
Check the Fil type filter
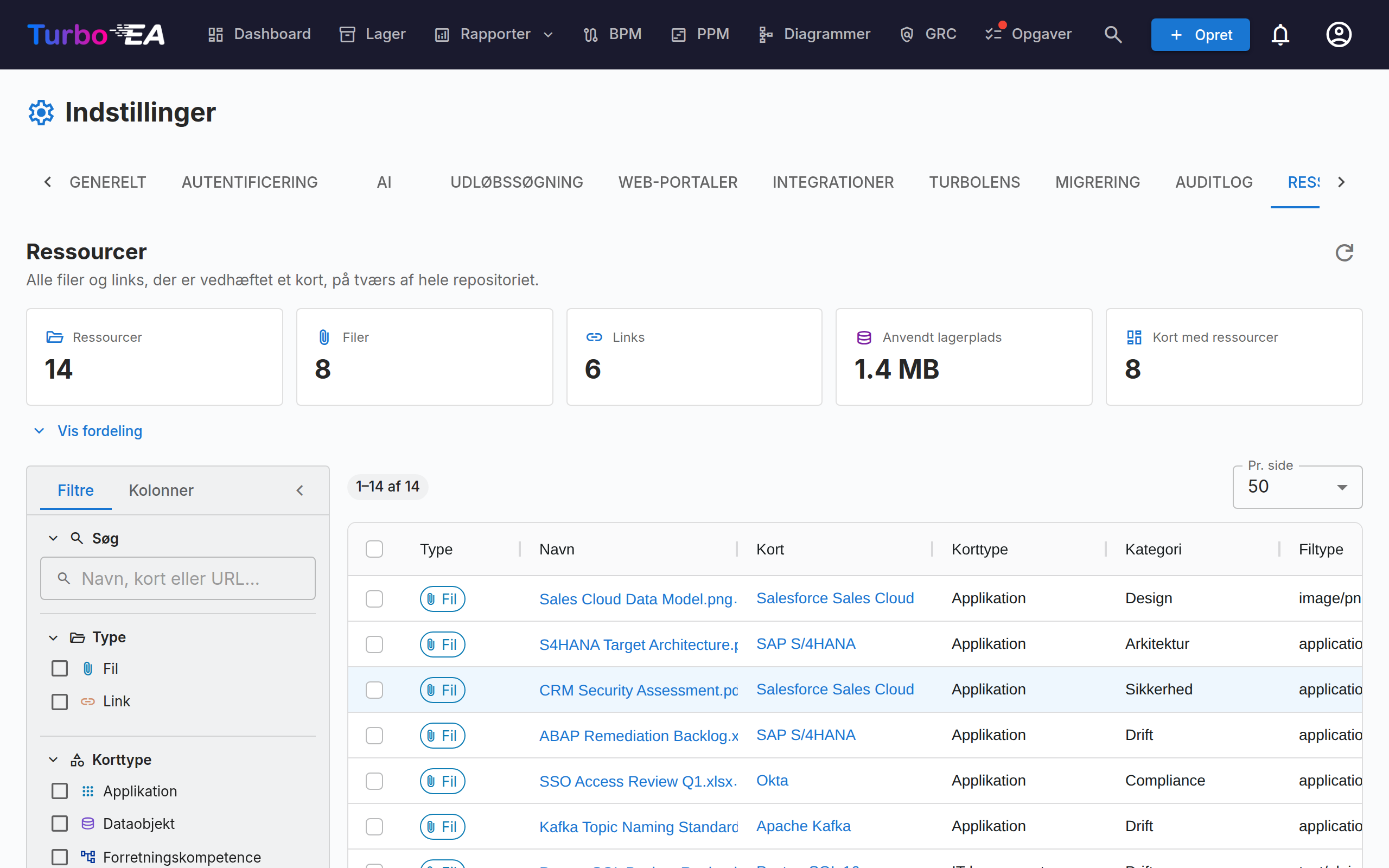pos(60,668)
